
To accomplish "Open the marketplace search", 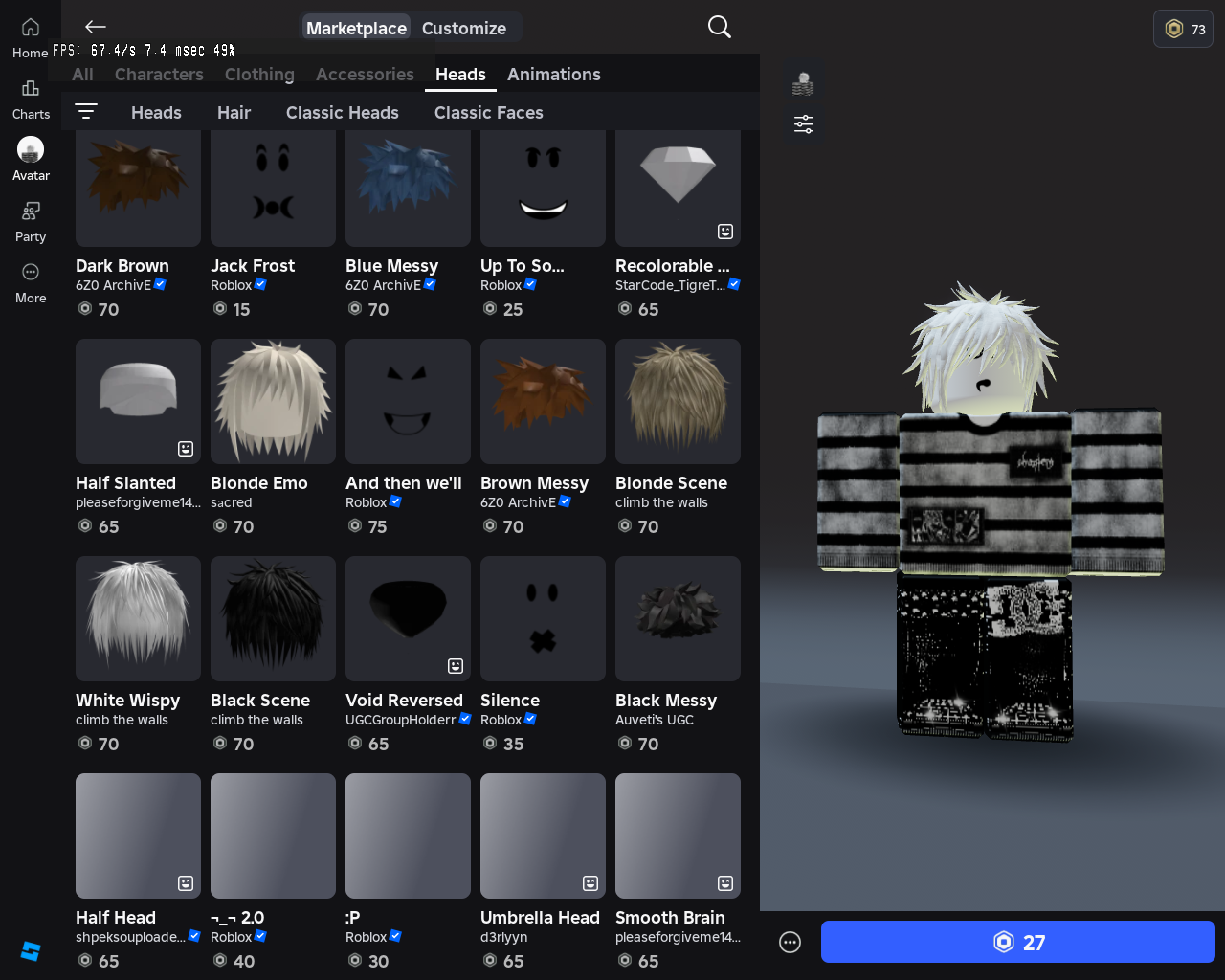I will pyautogui.click(x=720, y=27).
